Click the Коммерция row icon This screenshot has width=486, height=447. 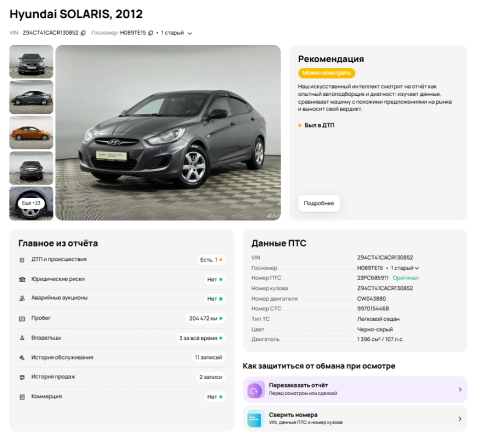pos(22,397)
